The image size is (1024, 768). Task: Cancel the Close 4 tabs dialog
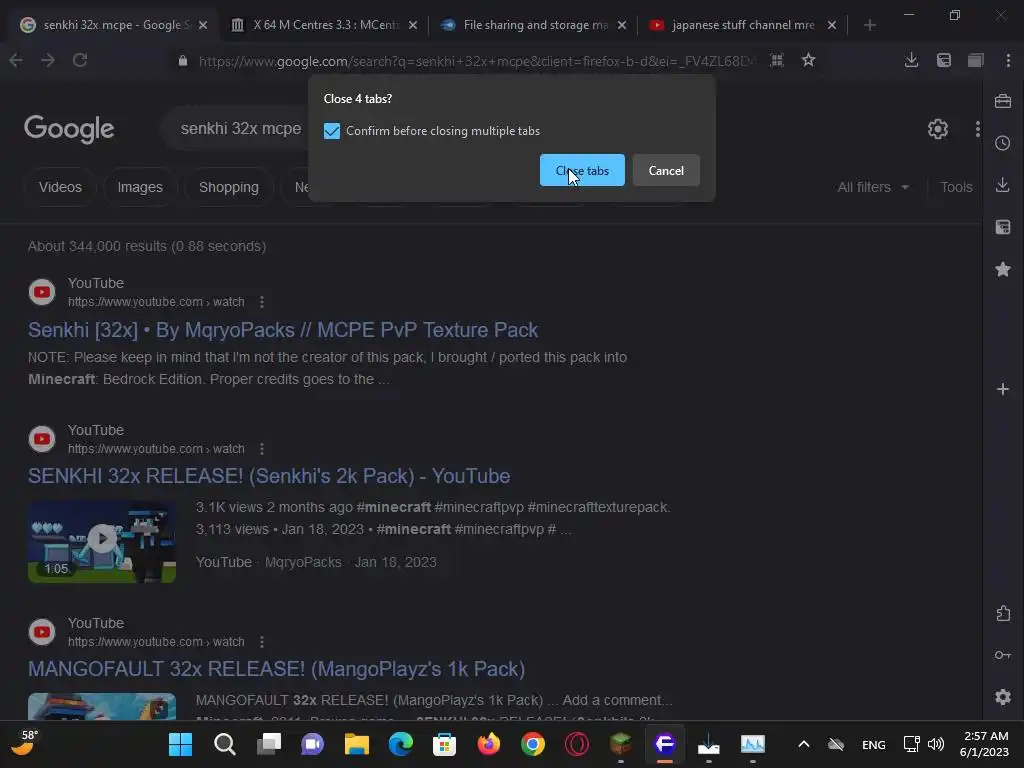[x=666, y=170]
